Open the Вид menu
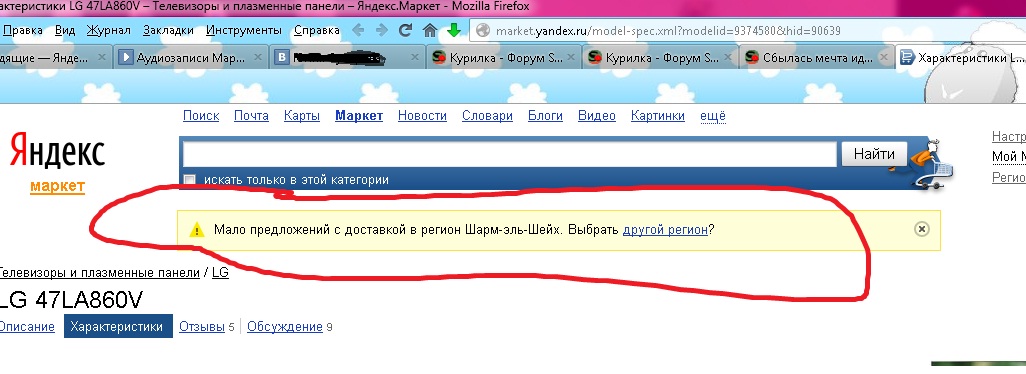 point(65,30)
